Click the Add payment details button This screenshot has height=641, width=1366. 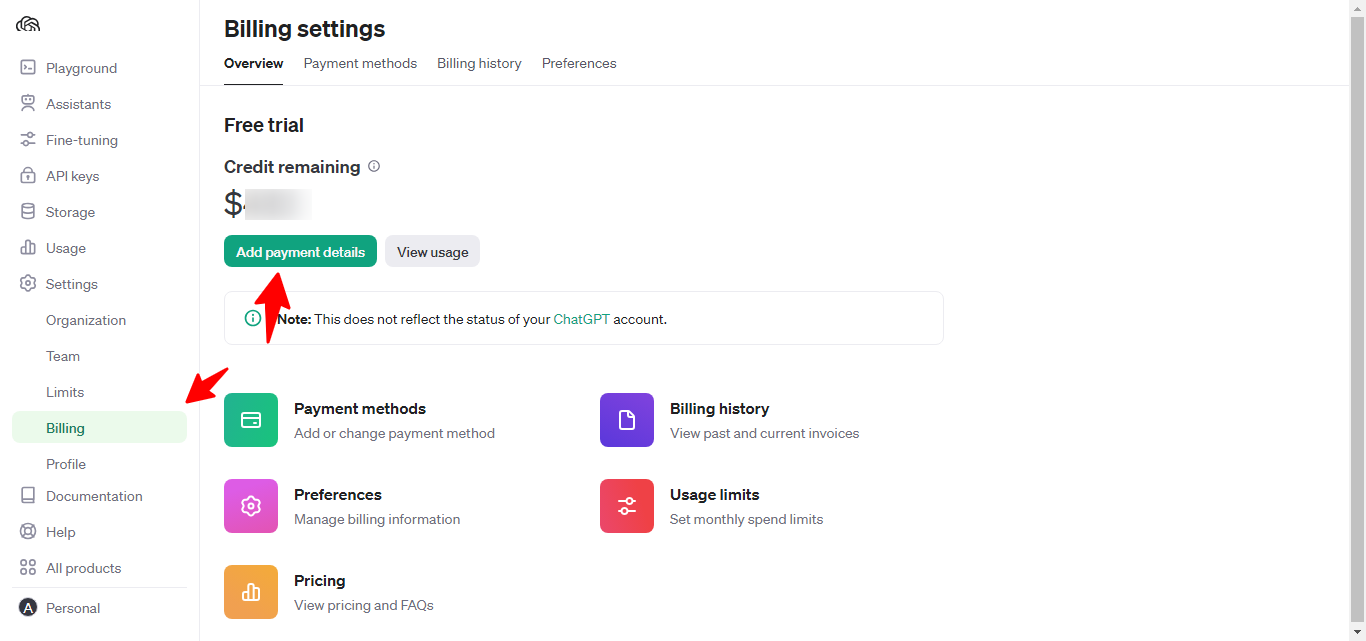click(x=300, y=252)
